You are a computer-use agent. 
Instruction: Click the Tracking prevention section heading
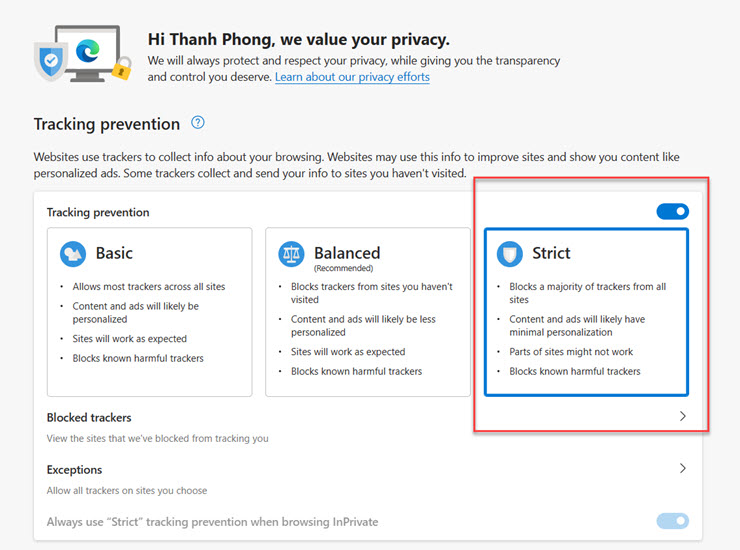click(x=107, y=124)
